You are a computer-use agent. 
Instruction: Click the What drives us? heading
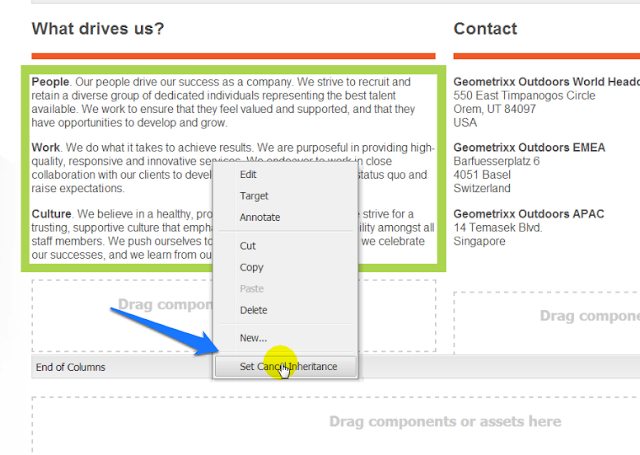tap(98, 29)
